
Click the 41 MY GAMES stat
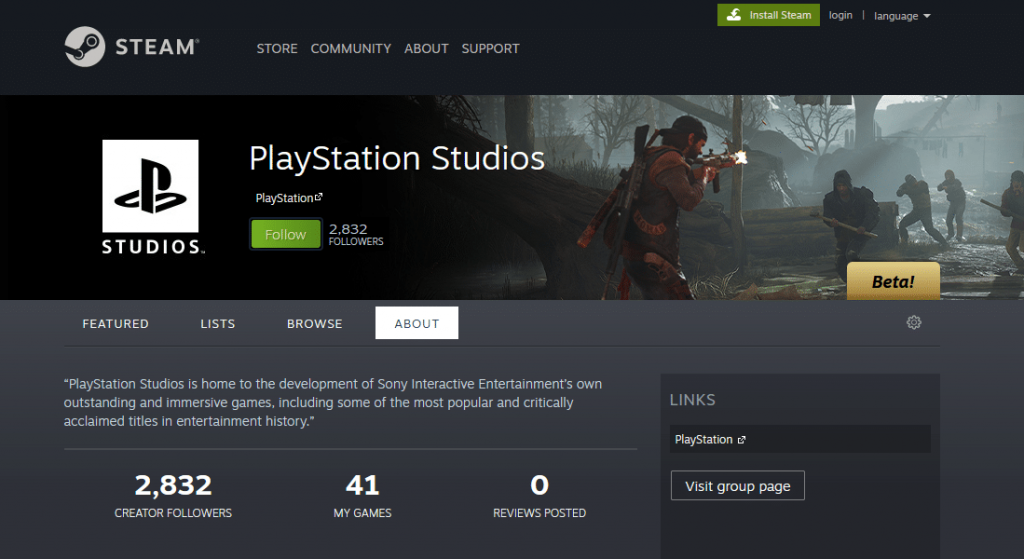362,495
